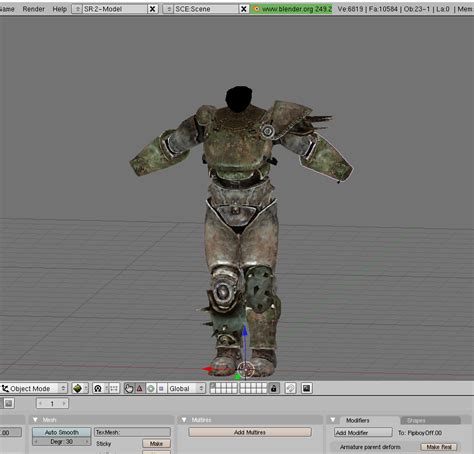
Task: Click the frame number field showing 1
Action: [52, 404]
